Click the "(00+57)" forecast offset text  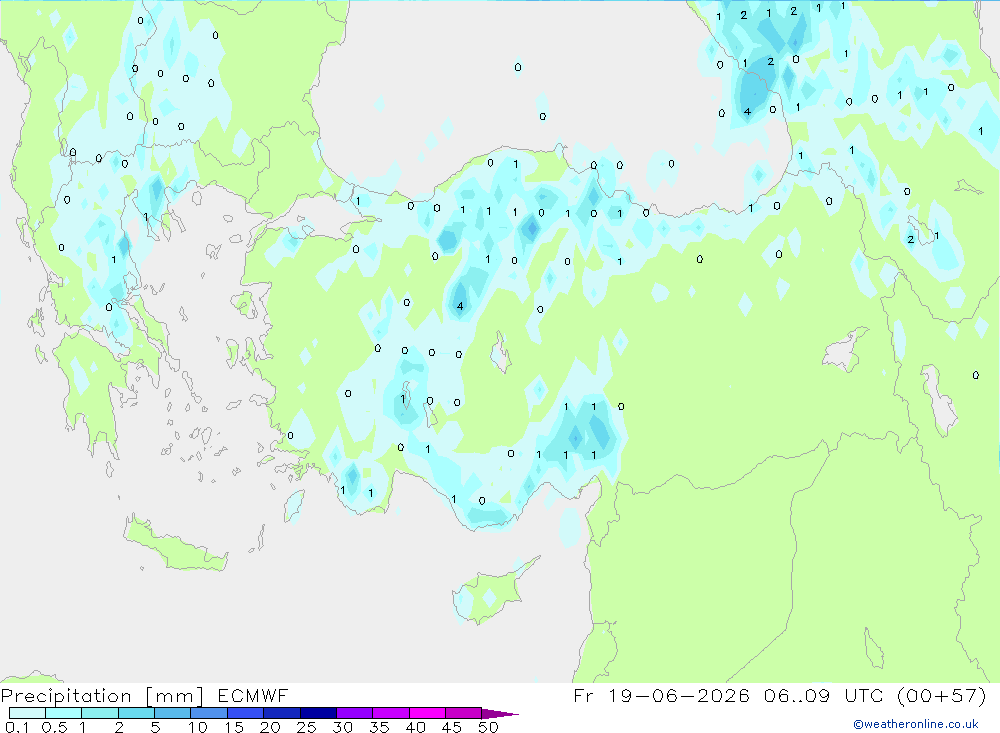pos(942,695)
